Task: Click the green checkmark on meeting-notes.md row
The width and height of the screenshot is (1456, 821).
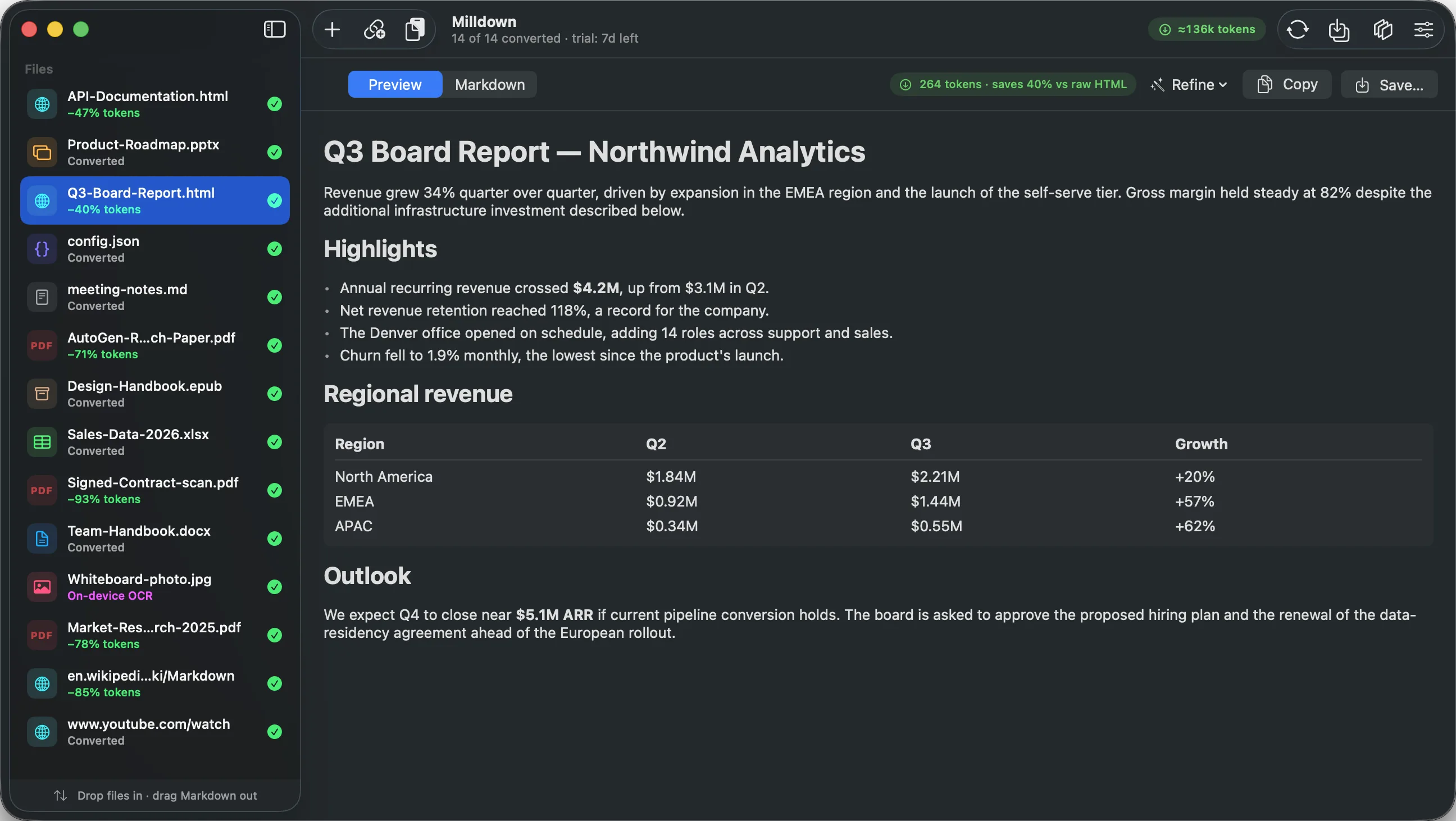Action: pyautogui.click(x=275, y=297)
